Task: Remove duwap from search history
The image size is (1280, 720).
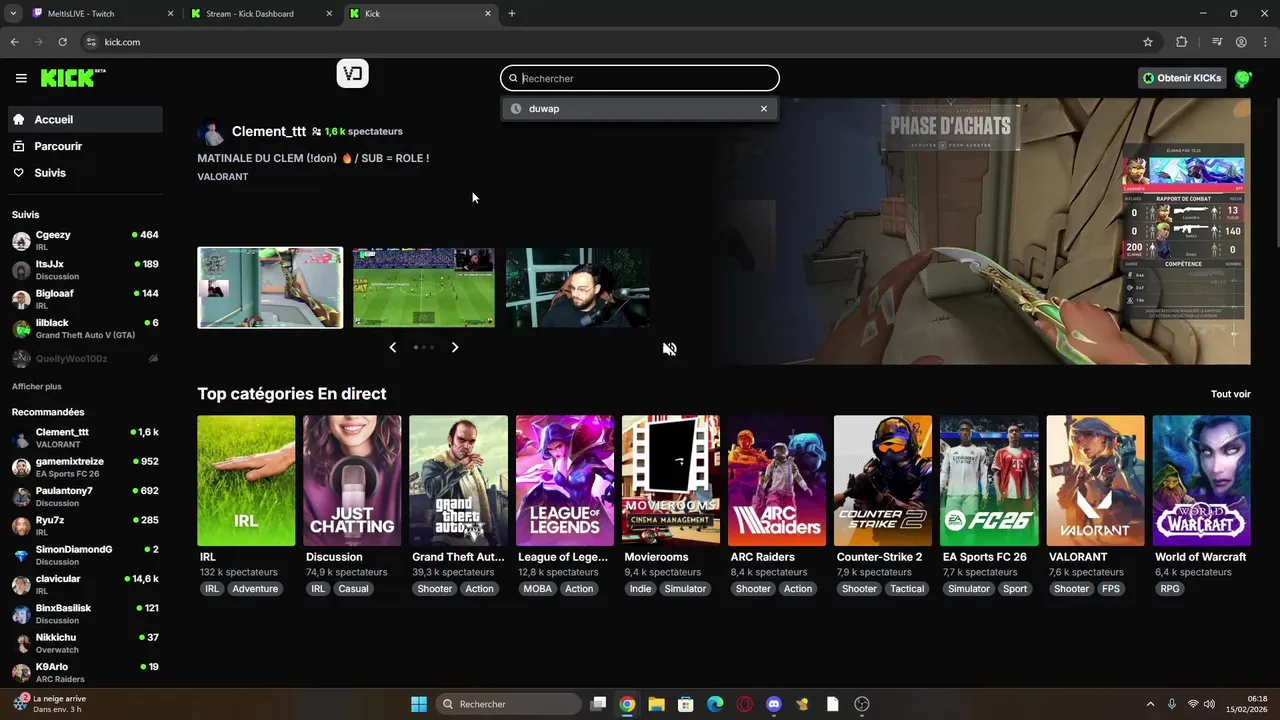Action: pyautogui.click(x=764, y=109)
